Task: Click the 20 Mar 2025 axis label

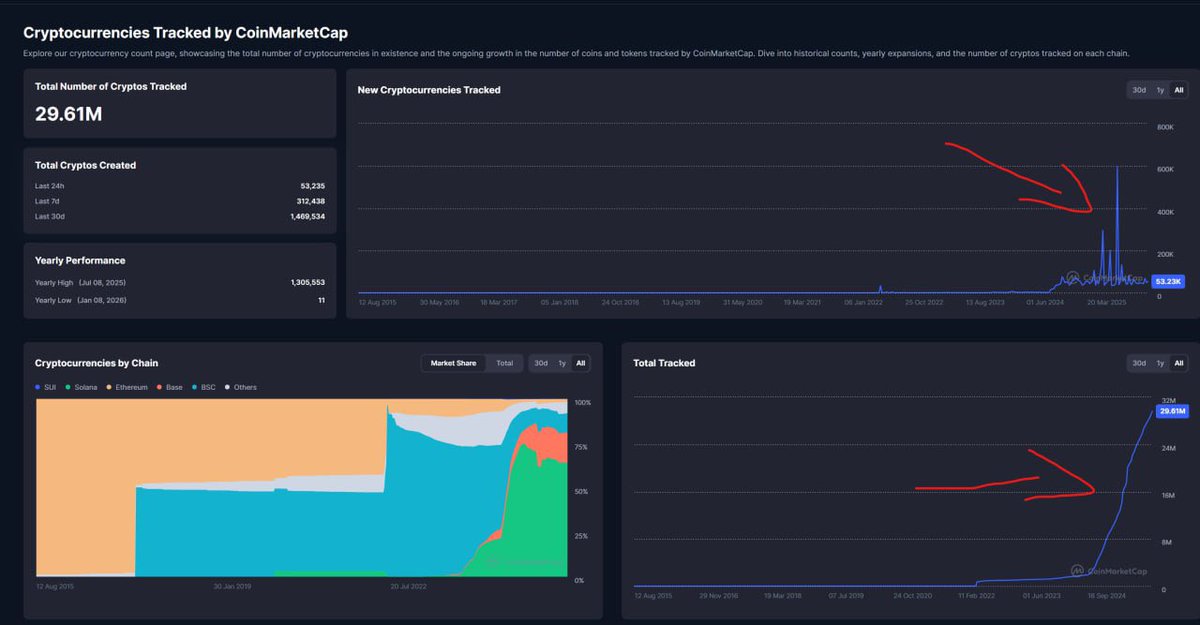Action: 1106,301
